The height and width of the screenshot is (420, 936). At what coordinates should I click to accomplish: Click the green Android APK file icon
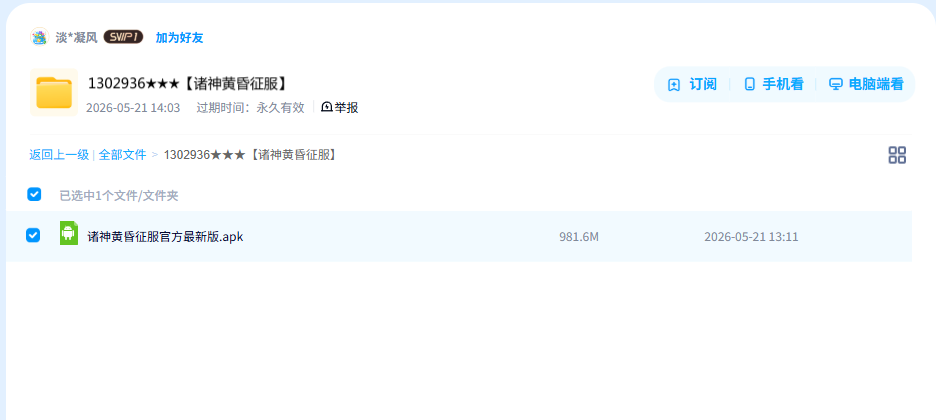tap(69, 233)
